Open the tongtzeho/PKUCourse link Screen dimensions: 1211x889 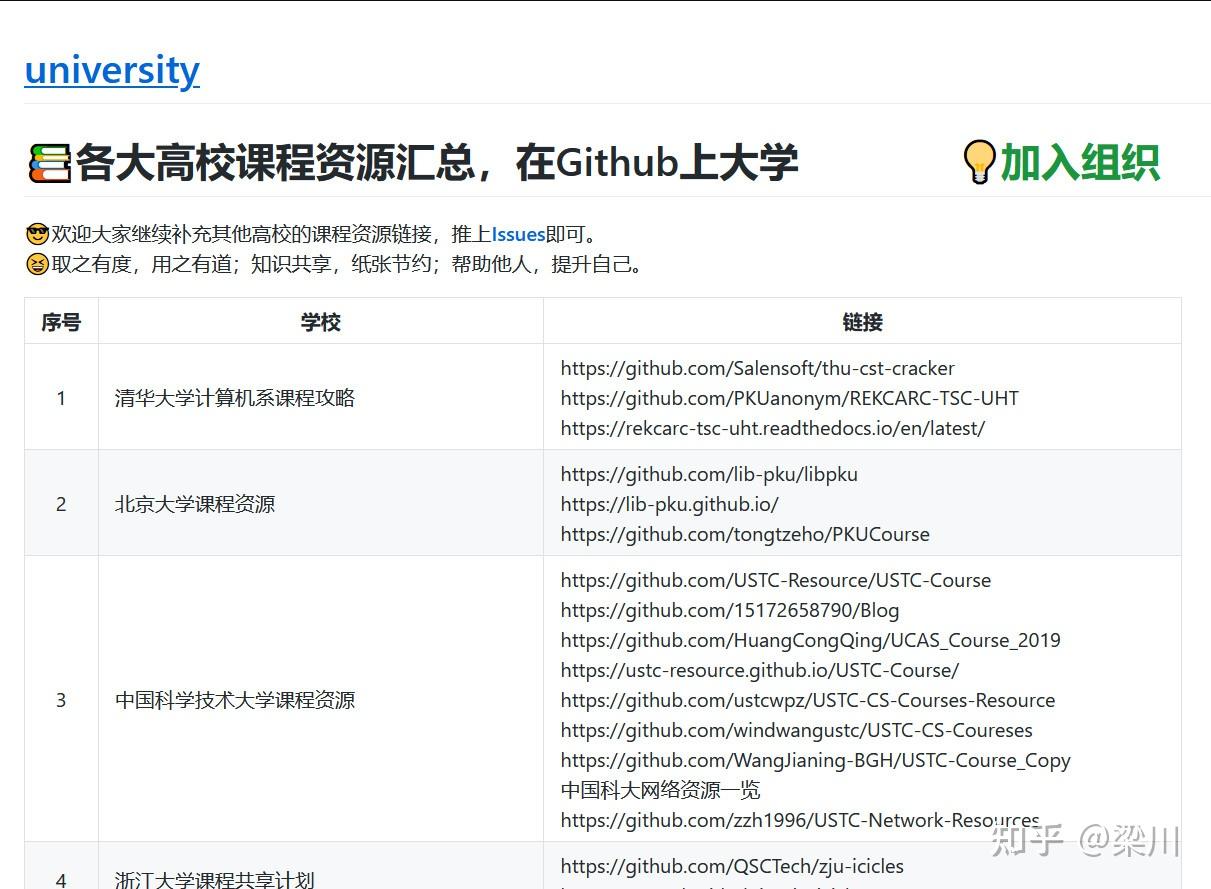(744, 534)
